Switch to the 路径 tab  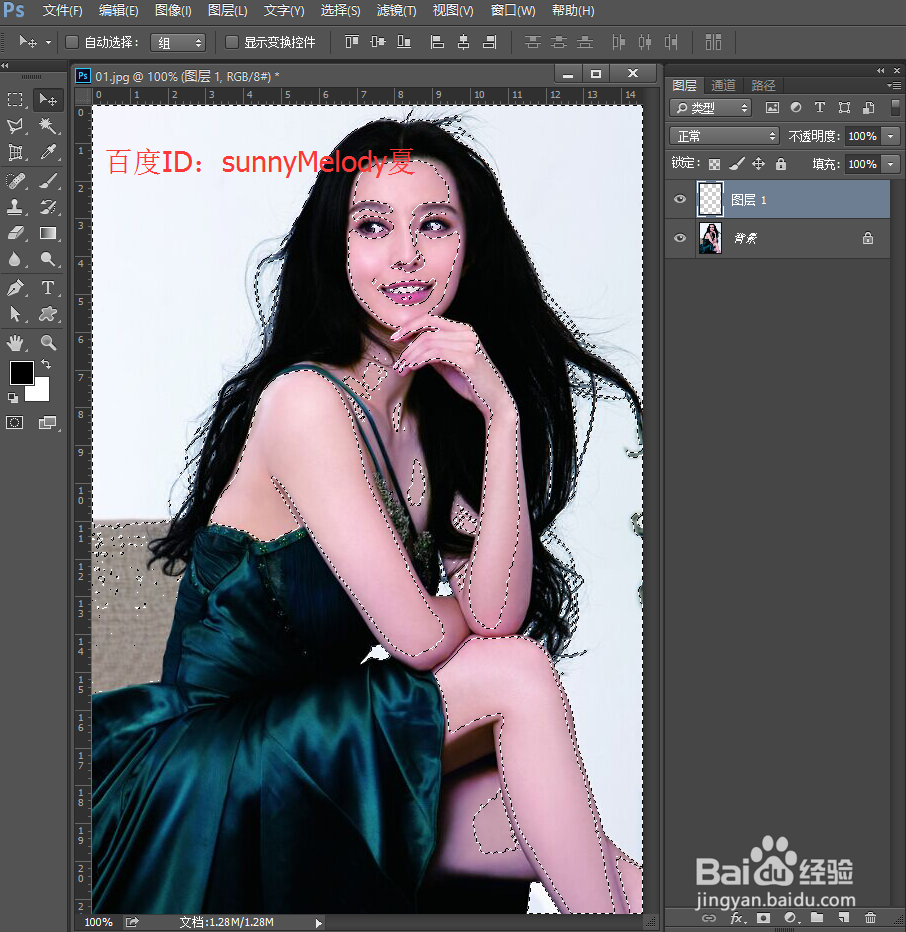(763, 86)
